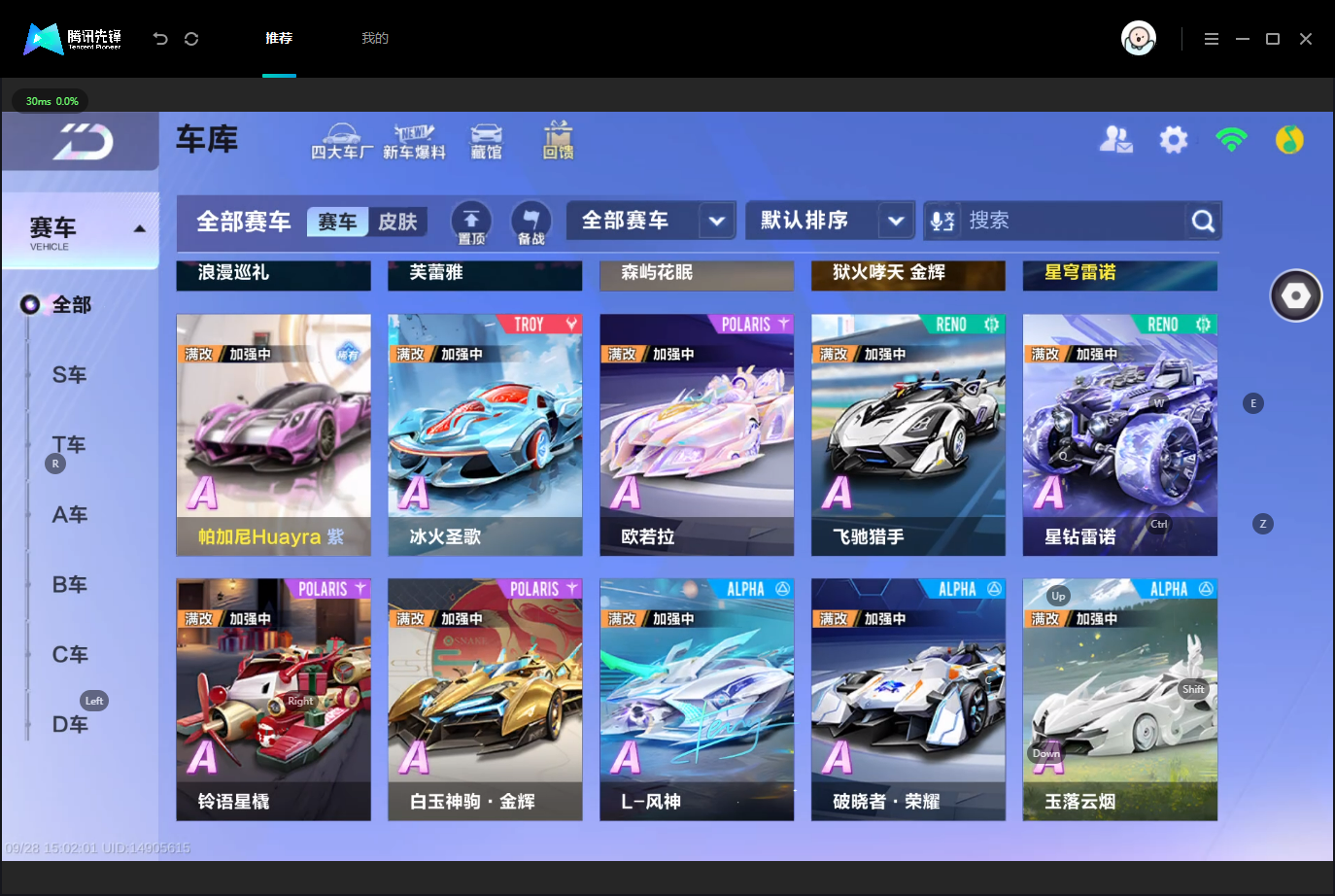
Task: Open the 四大车厂 car factories icon
Action: click(x=341, y=142)
